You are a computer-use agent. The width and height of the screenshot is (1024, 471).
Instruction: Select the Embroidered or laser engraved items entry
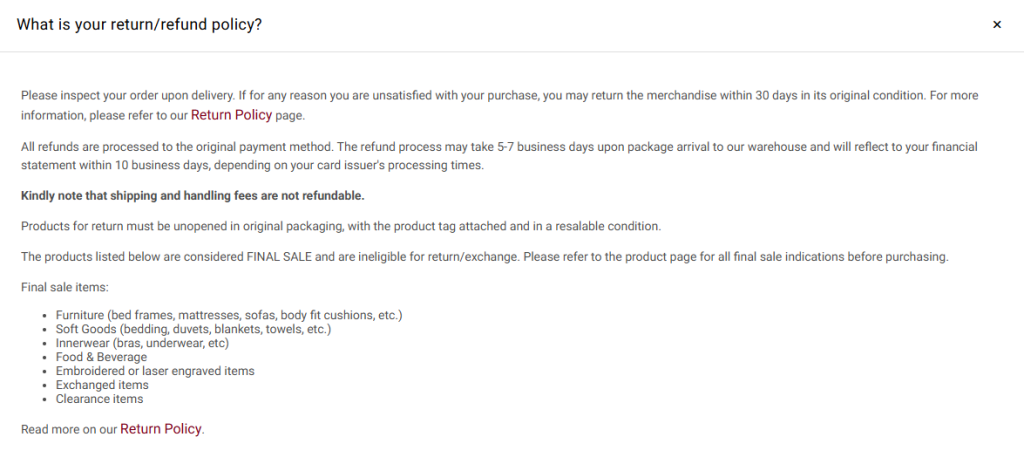pyautogui.click(x=155, y=371)
